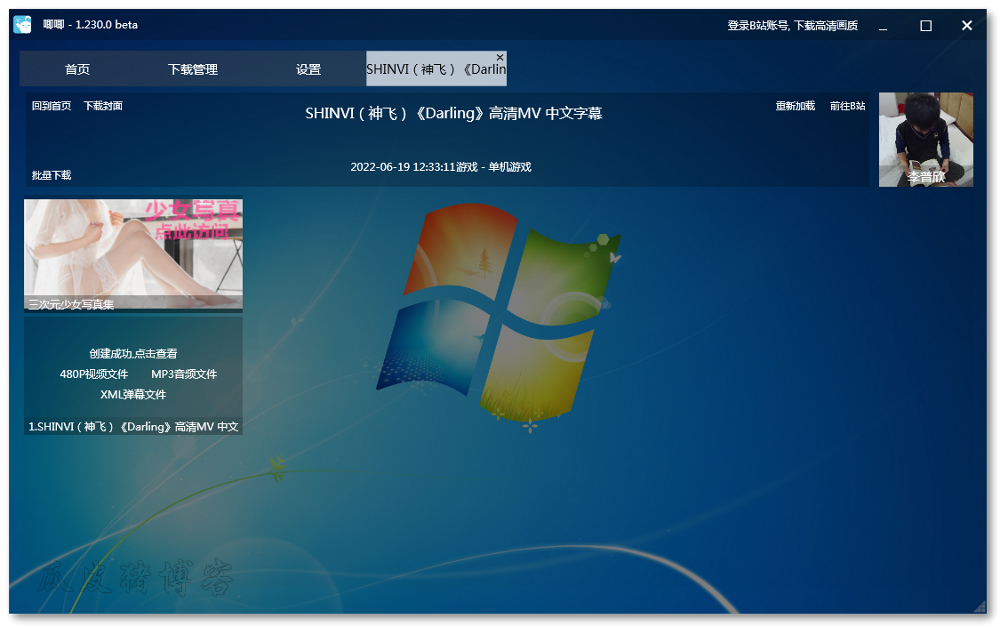Switch to the 下载管理 tab
Image resolution: width=1000 pixels, height=627 pixels.
click(193, 69)
